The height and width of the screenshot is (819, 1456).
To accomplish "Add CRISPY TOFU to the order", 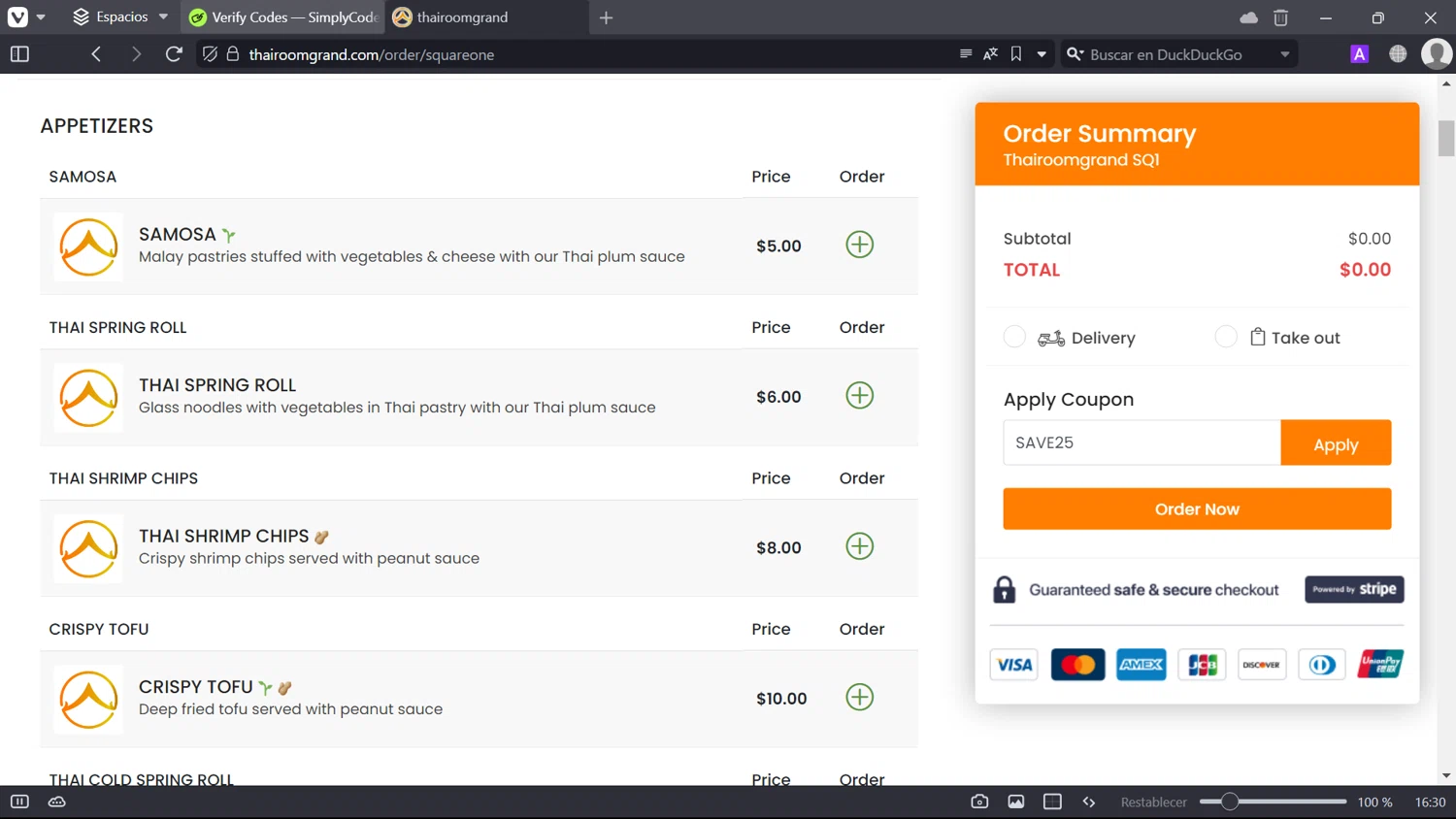I will click(860, 697).
